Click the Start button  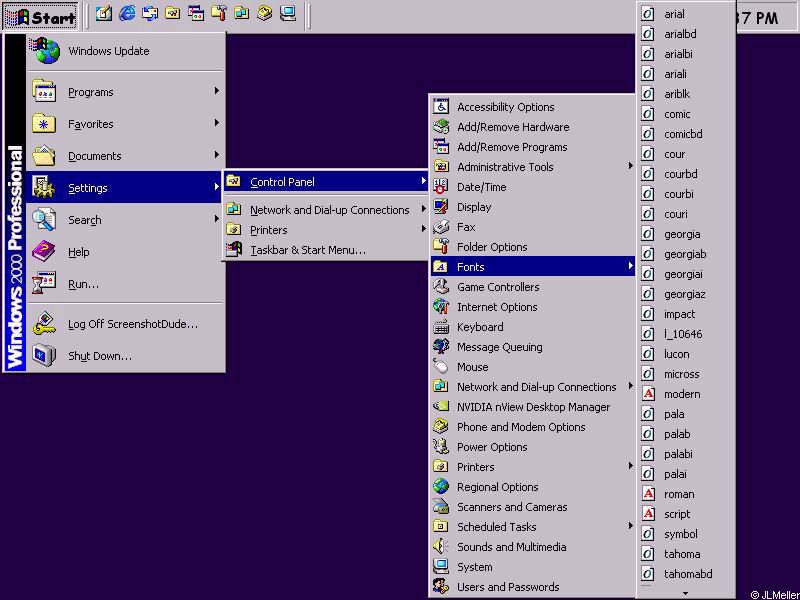click(x=40, y=16)
